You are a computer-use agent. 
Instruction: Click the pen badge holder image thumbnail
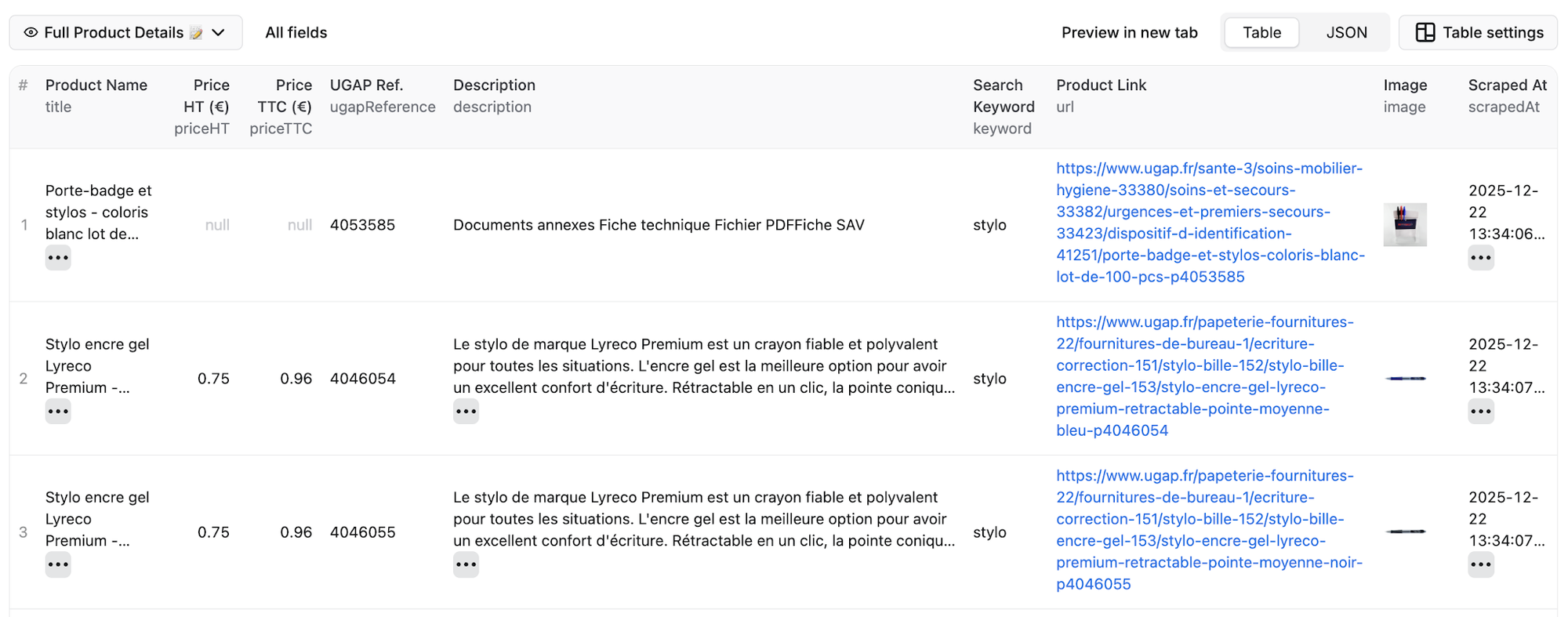[x=1405, y=224]
